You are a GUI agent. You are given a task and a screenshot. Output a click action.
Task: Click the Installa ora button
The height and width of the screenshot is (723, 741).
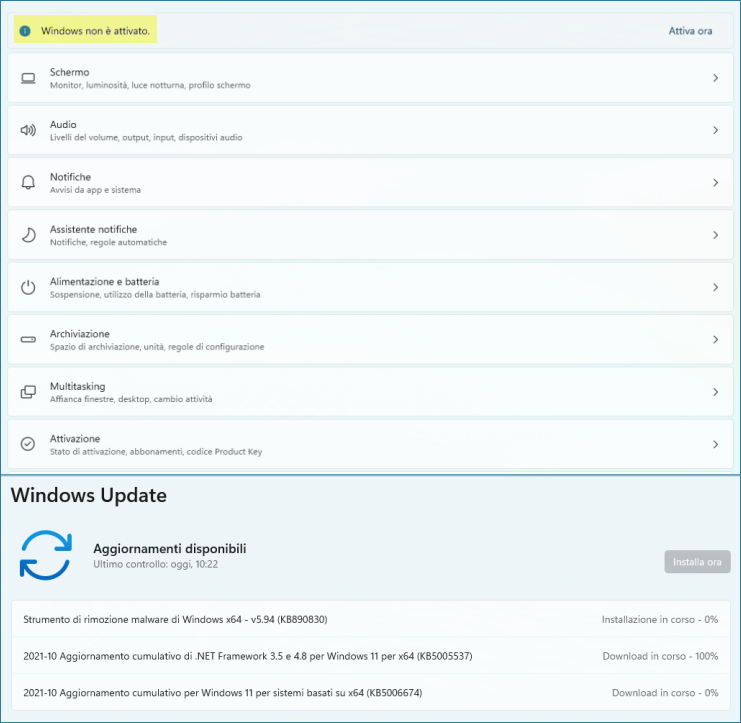point(697,562)
